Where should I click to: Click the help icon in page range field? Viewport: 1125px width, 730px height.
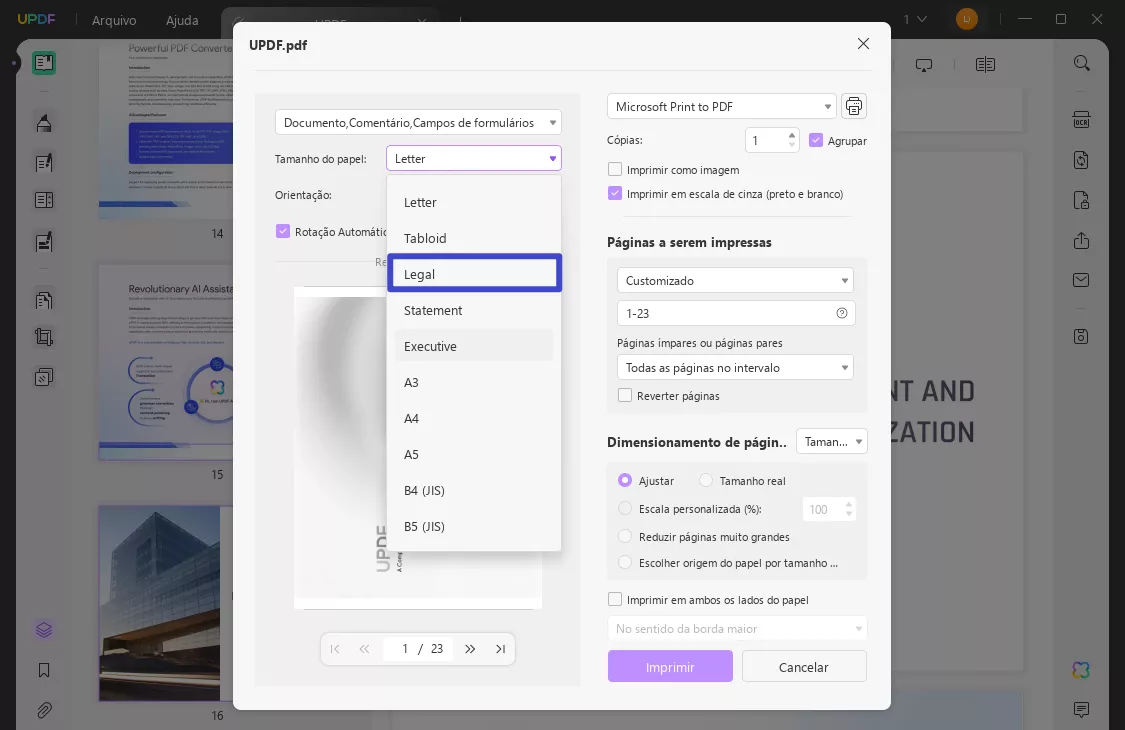point(842,313)
